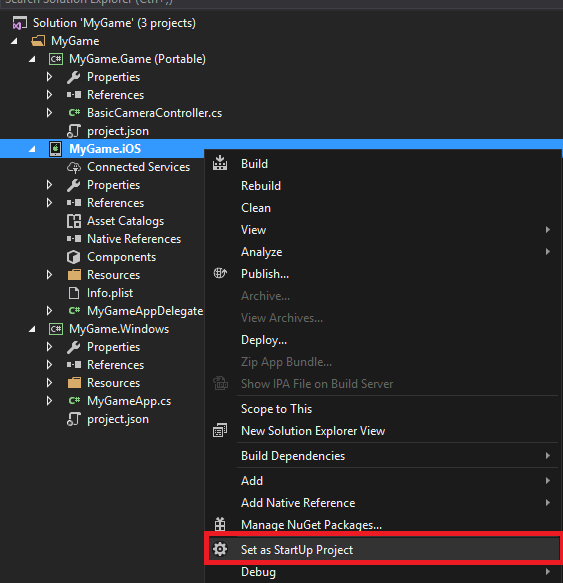Screen dimensions: 563x583
Task: Click the Components box icon
Action: tap(74, 257)
